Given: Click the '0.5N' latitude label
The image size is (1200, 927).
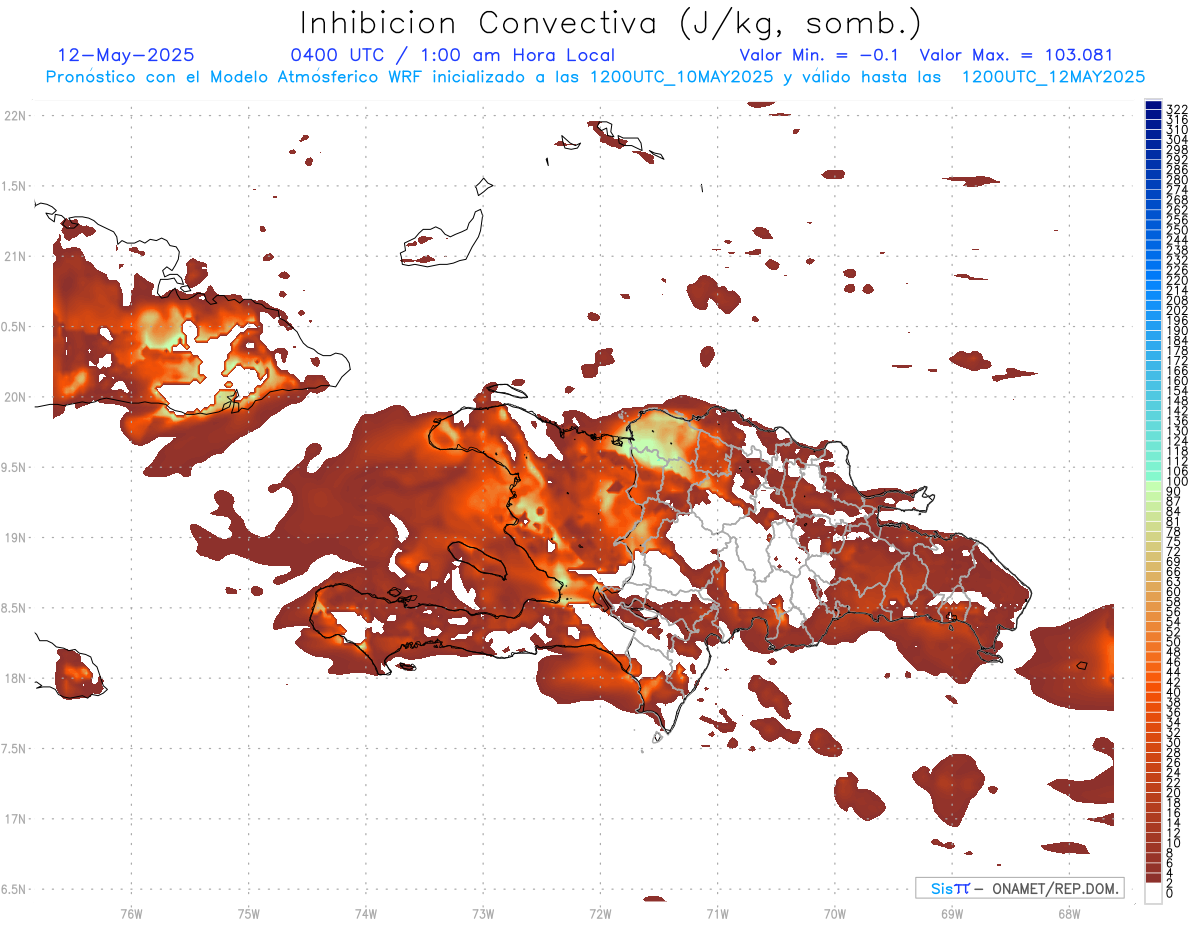Looking at the screenshot, I should click(14, 327).
